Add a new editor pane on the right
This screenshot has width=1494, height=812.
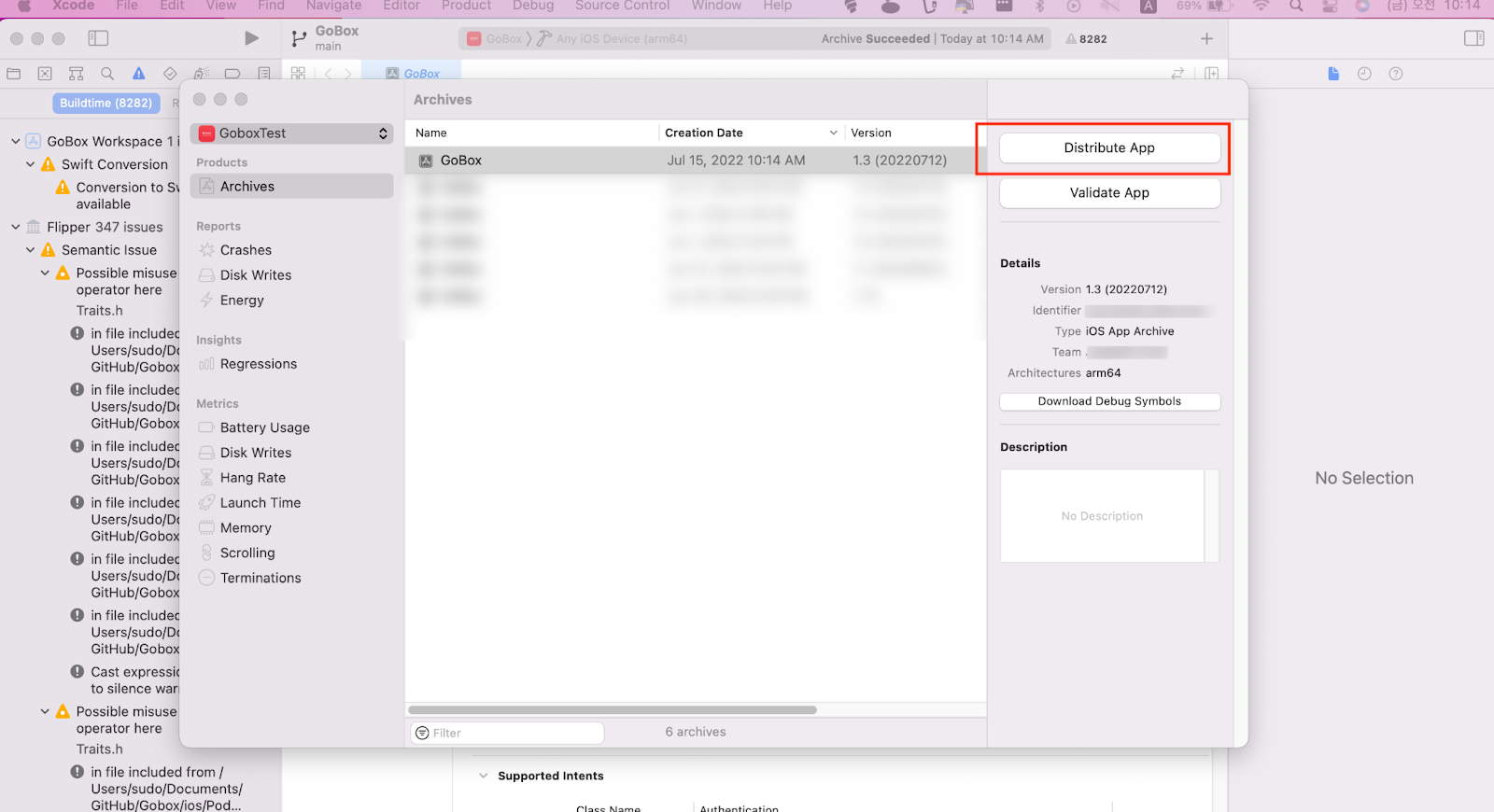tap(1211, 73)
